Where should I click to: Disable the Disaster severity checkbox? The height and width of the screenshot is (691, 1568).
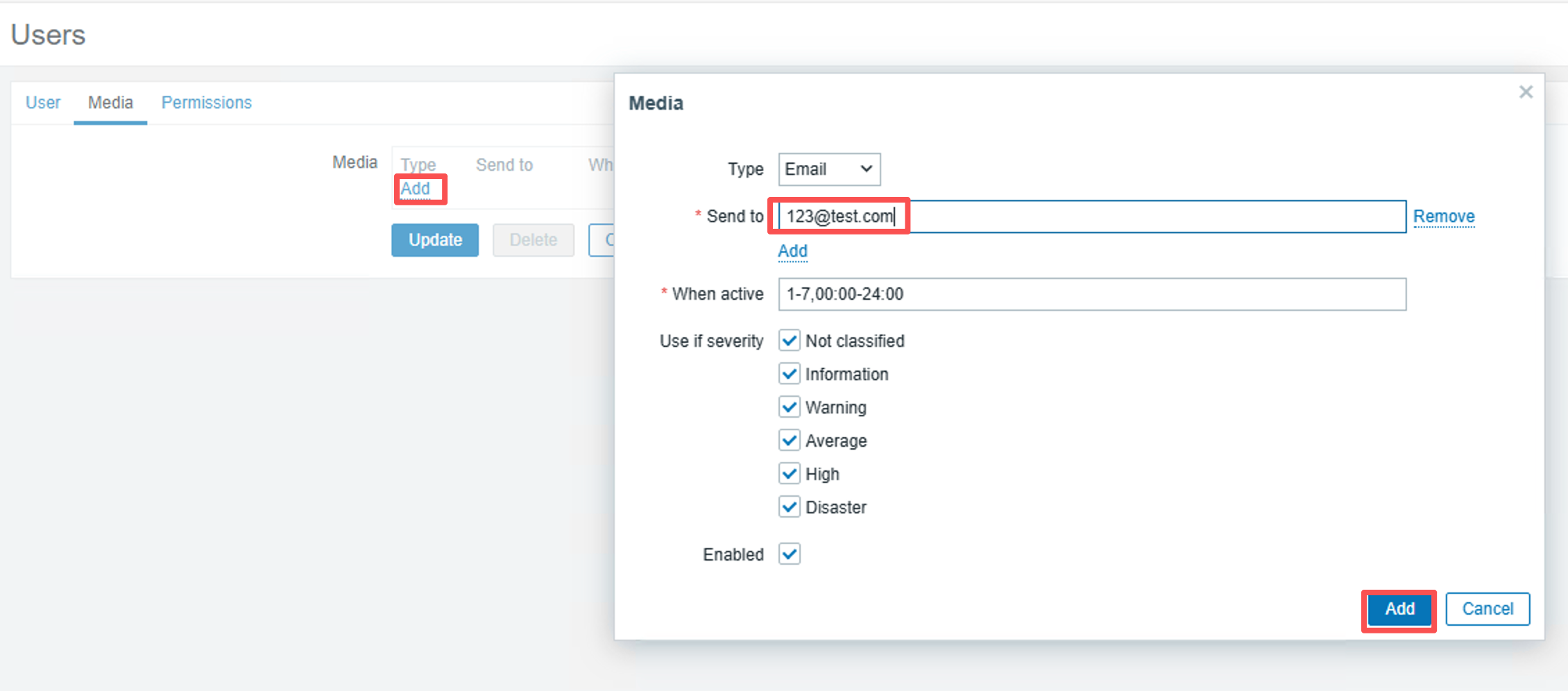point(789,507)
